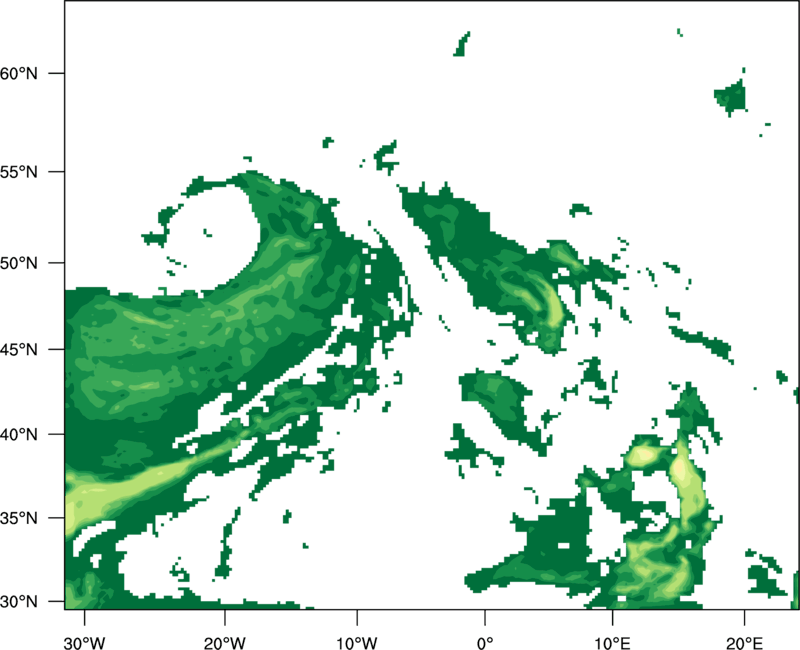Click the 60°N latitude label

click(19, 73)
